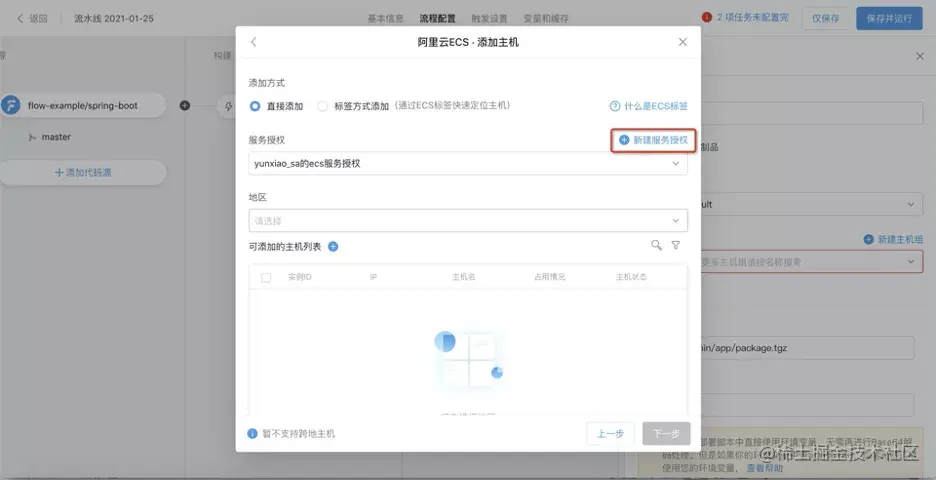Open the 地区 请选择 dropdown
Screen dimensions: 936x480
click(468, 221)
